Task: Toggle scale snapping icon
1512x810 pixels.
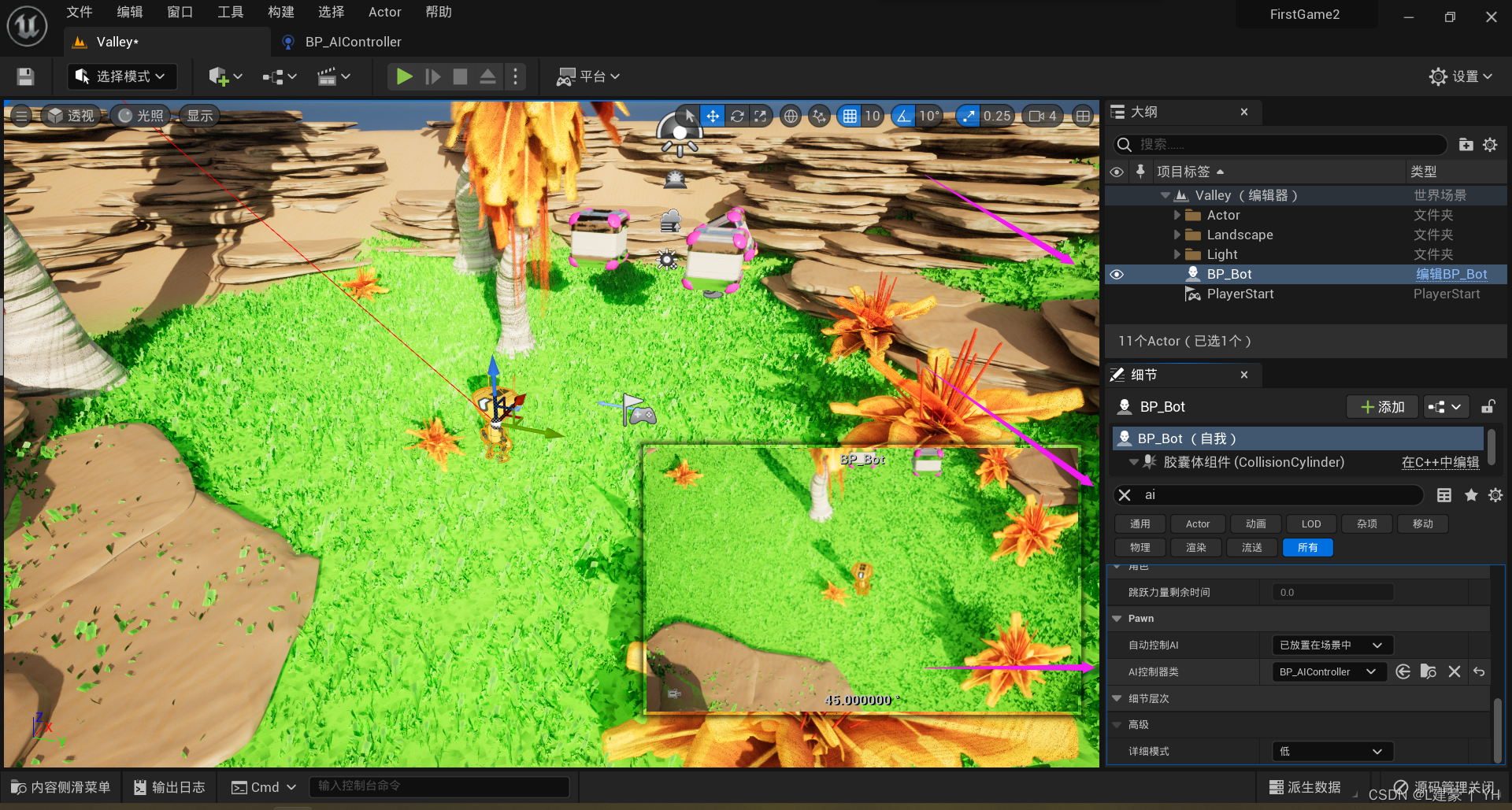Action: tap(968, 116)
